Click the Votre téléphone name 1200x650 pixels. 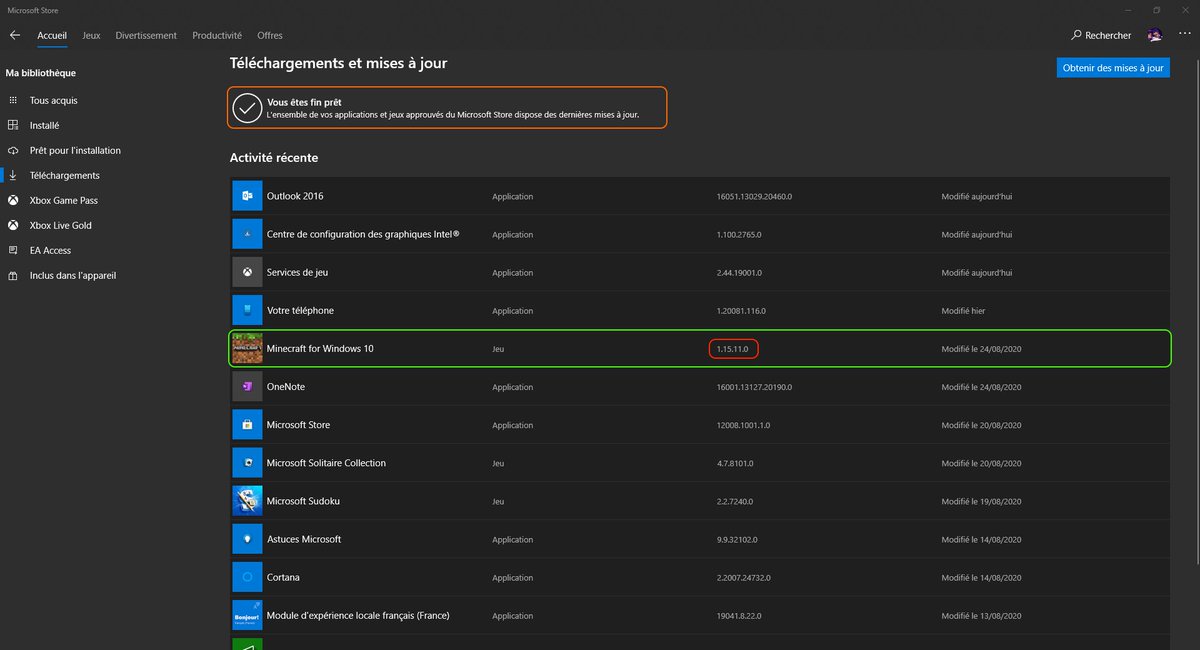click(x=300, y=310)
